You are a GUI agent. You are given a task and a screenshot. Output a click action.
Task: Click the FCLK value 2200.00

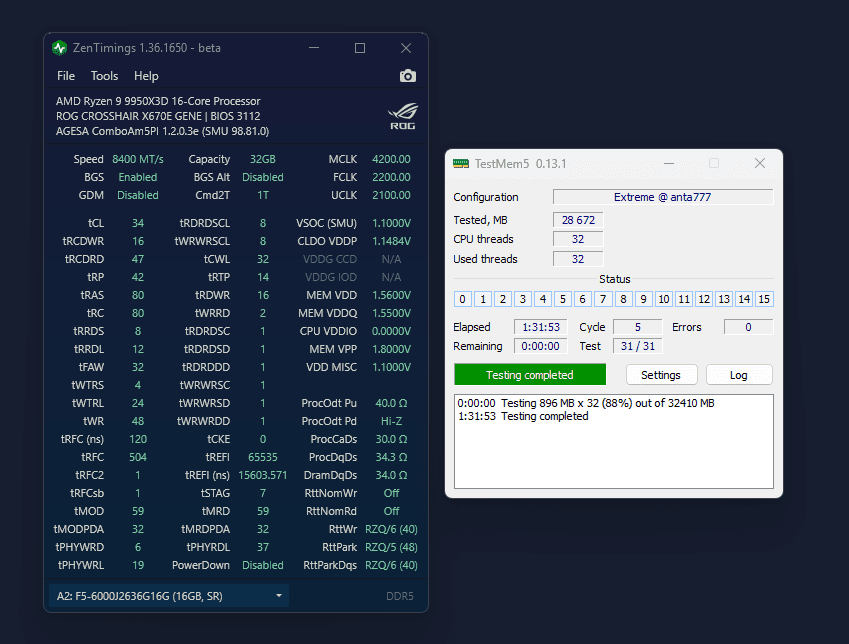click(x=391, y=177)
